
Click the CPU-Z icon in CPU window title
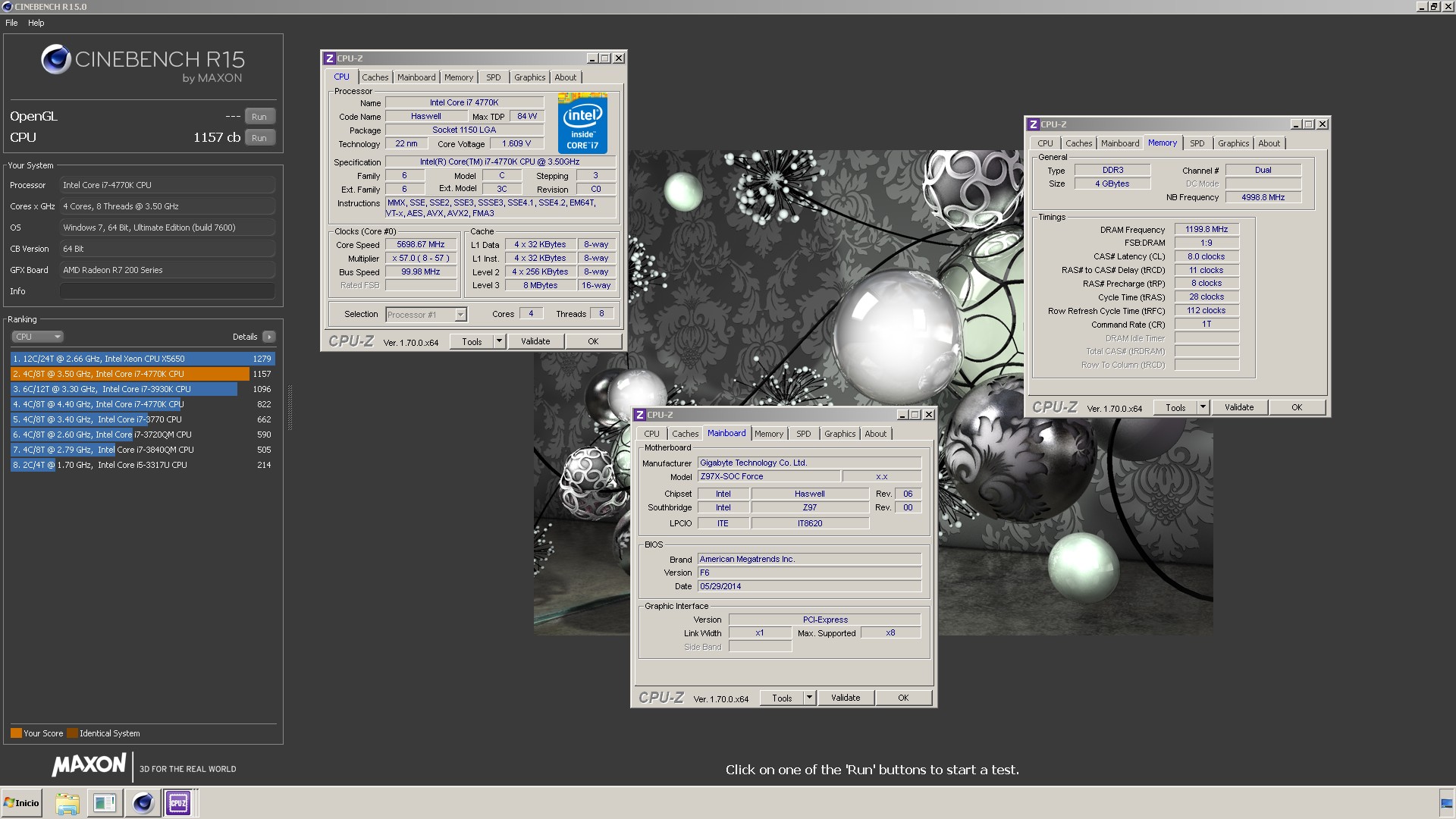point(330,58)
